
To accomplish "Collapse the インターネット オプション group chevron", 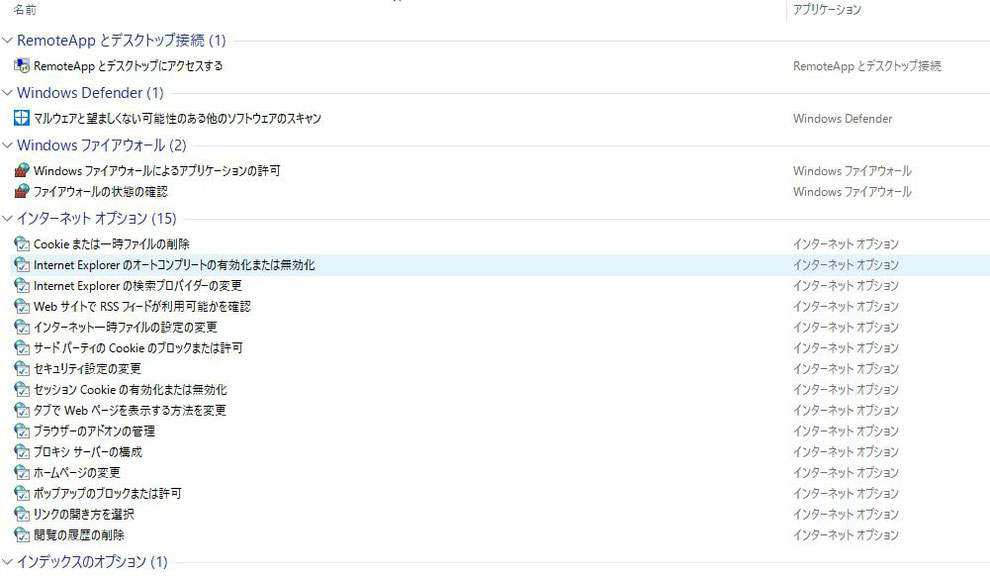I will pos(7,219).
